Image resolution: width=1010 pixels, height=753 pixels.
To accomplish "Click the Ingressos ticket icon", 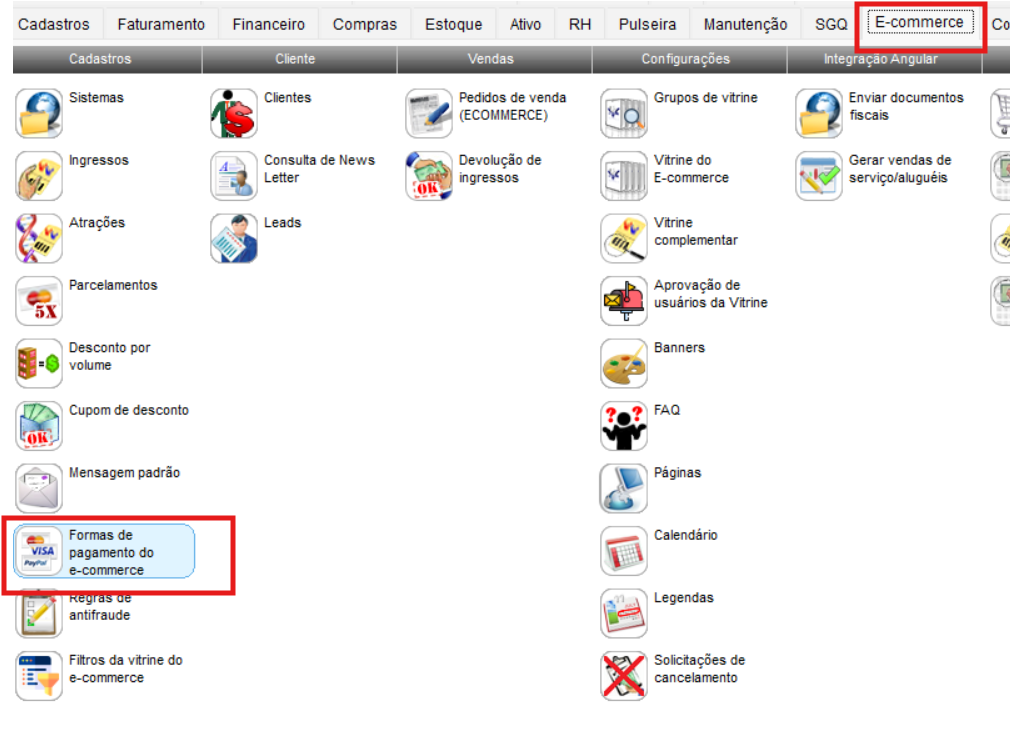I will [39, 176].
